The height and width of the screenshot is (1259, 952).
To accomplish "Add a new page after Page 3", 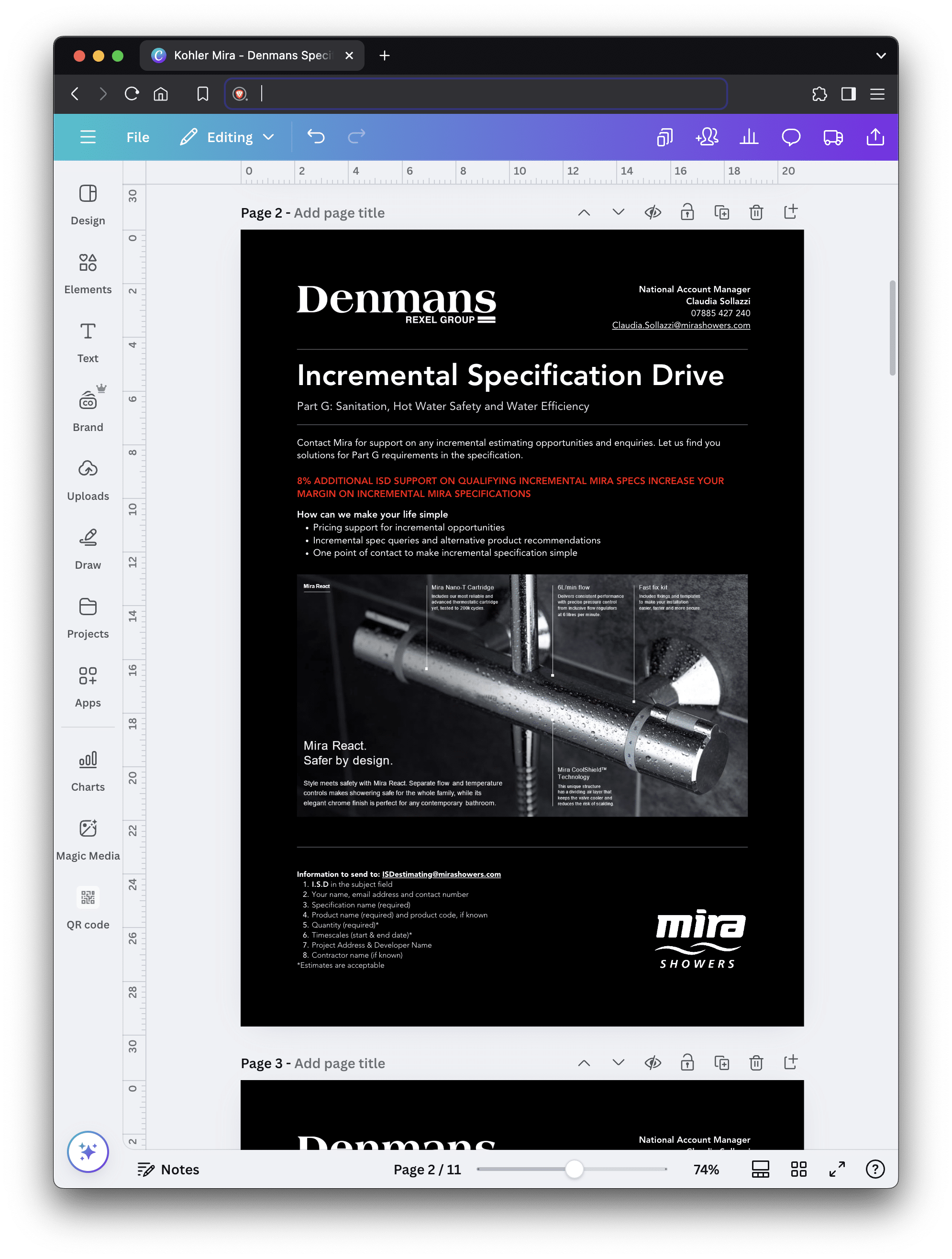I will (790, 1062).
